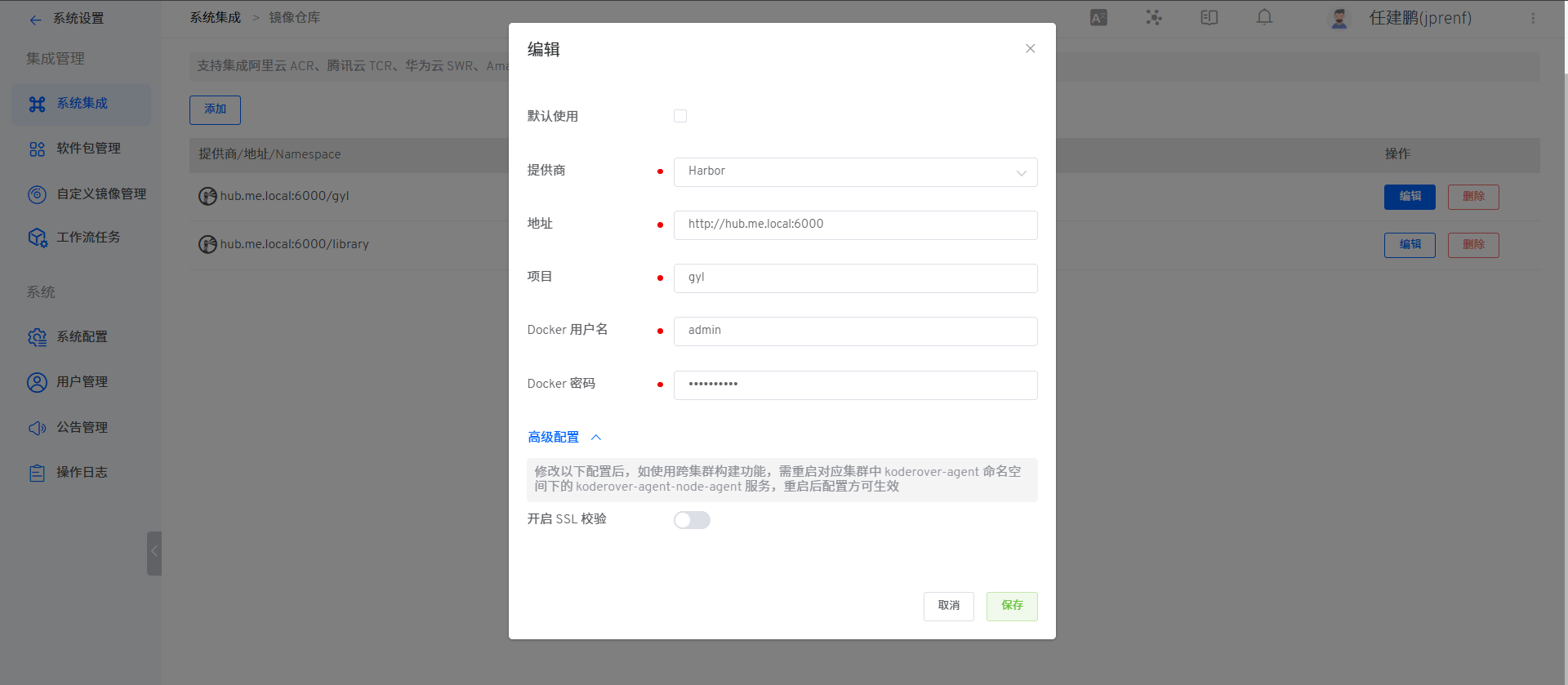Click the back arrow beside 系统设置
The image size is (1568, 685).
click(35, 20)
